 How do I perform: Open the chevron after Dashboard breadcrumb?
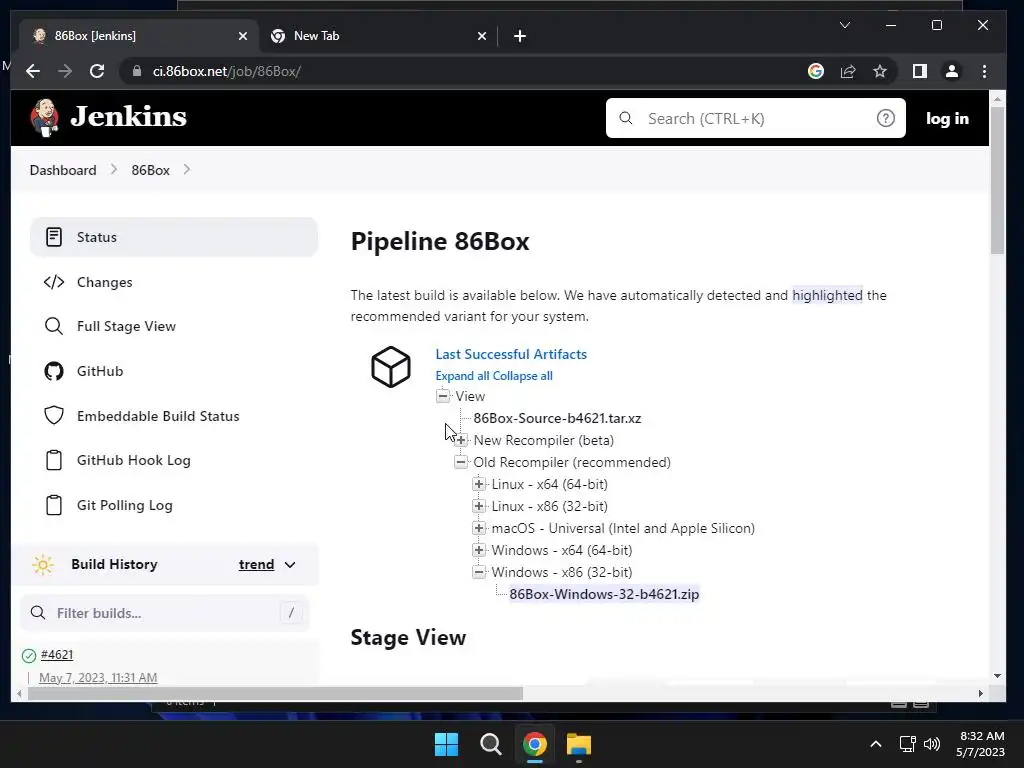(114, 170)
